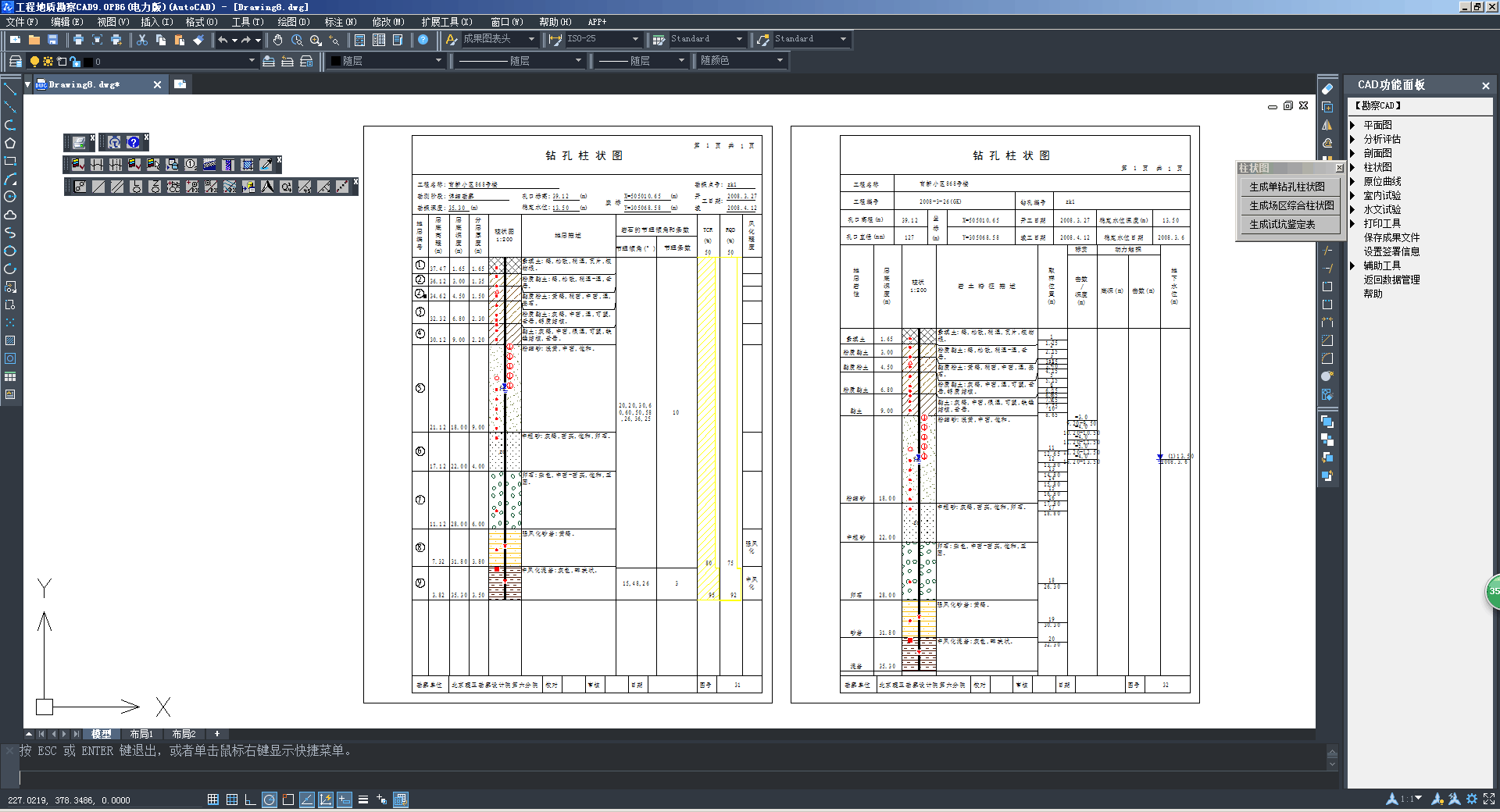Click the Save floppy disk icon
The width and height of the screenshot is (1500, 812).
tap(53, 40)
